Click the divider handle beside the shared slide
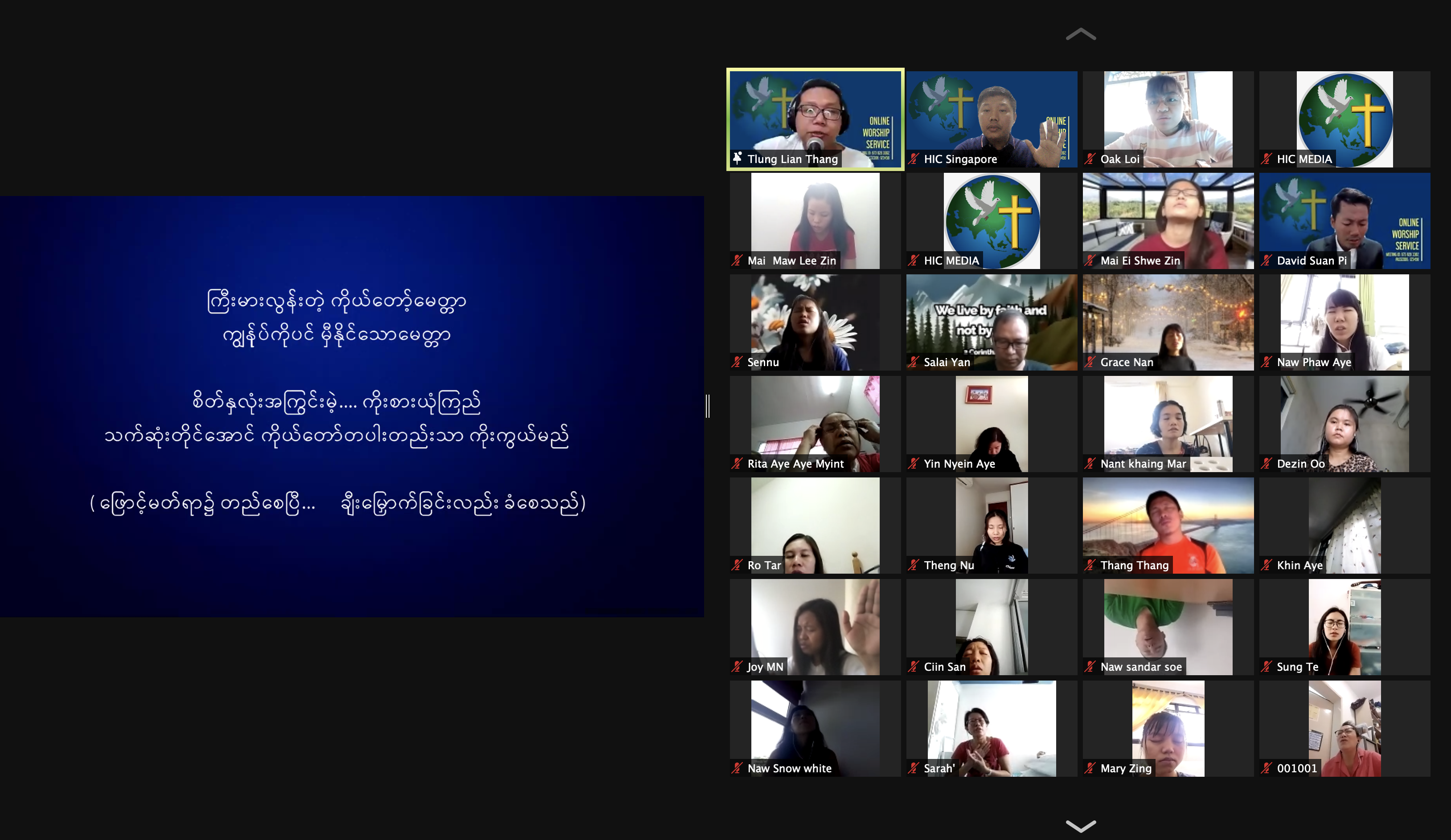 [708, 406]
